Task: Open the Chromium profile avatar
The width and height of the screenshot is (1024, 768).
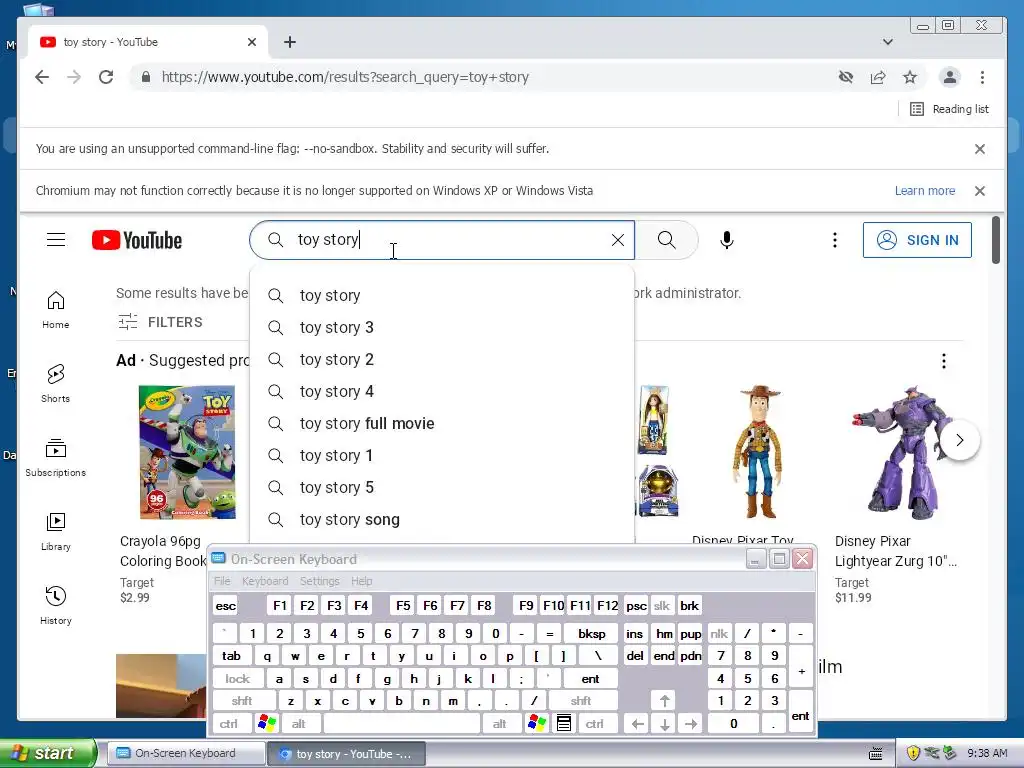Action: (950, 77)
